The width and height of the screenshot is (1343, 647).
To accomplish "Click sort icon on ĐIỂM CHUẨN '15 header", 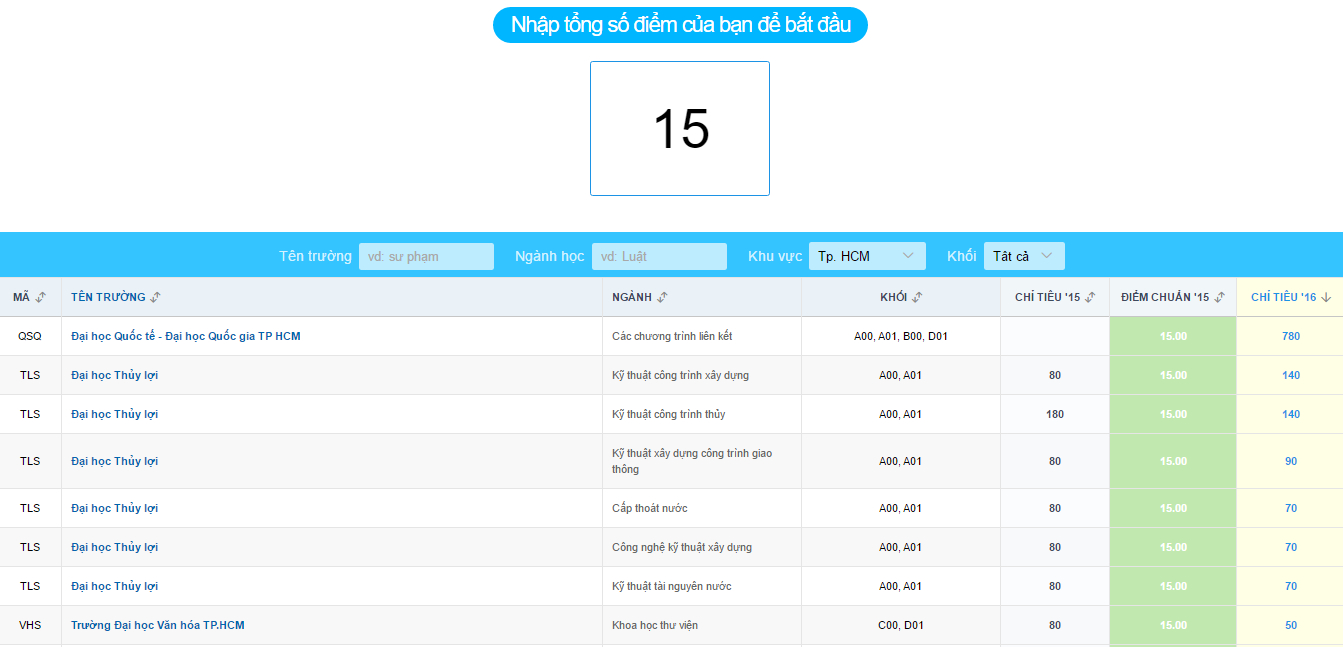I will pyautogui.click(x=1221, y=297).
